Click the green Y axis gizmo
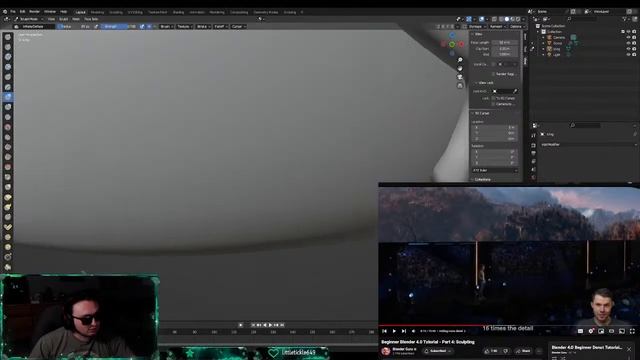 pos(452,44)
